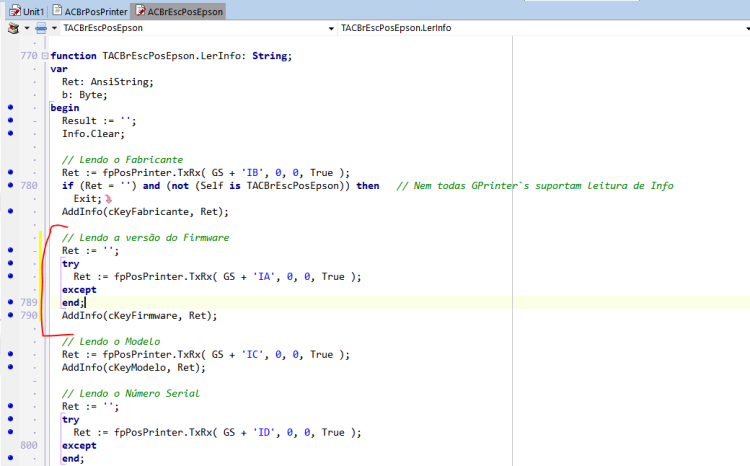This screenshot has height=466, width=750.
Task: Switch to the Unit1 editor tab
Action: (27, 11)
